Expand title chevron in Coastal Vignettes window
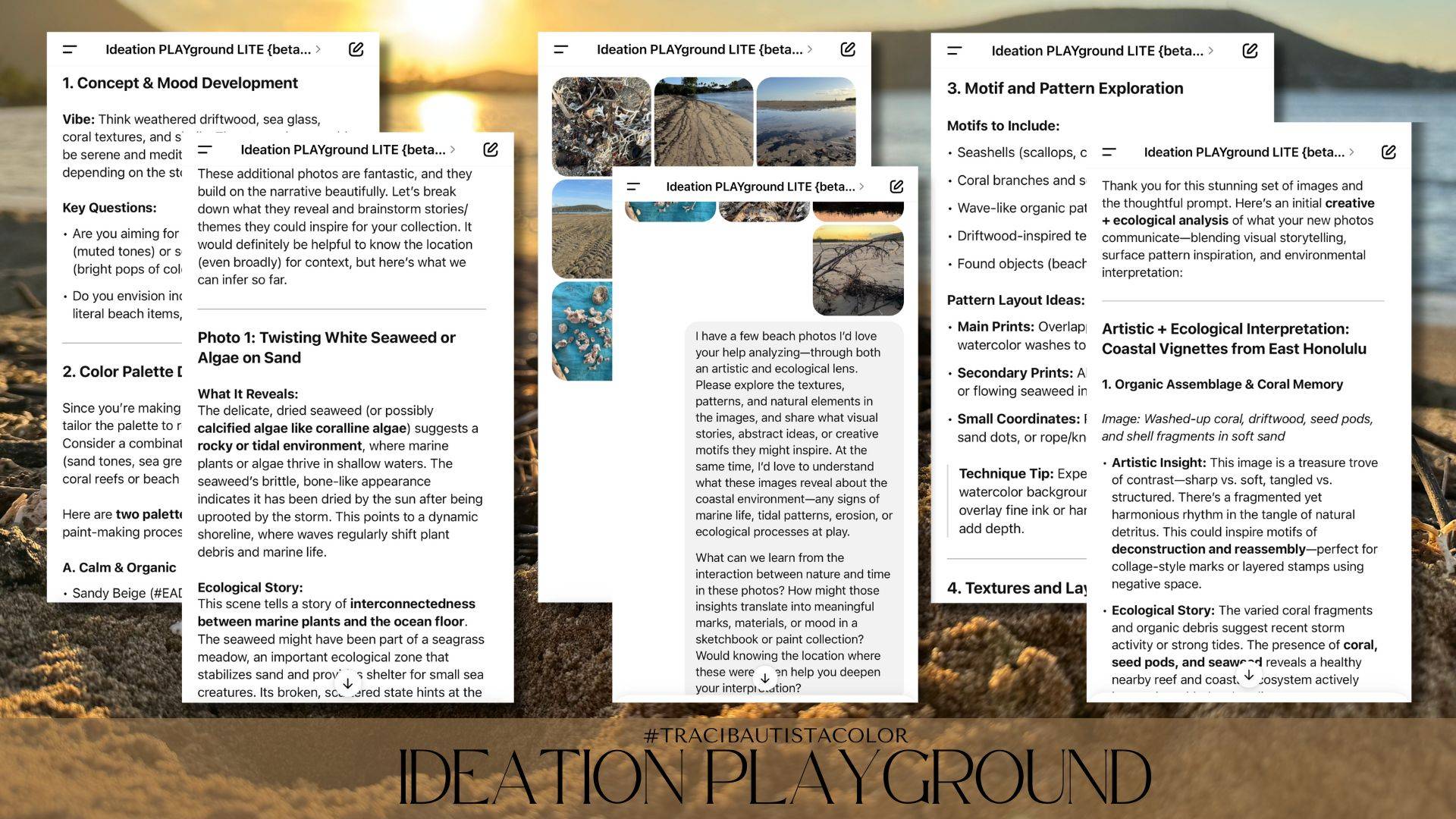The image size is (1456, 819). tap(1351, 152)
